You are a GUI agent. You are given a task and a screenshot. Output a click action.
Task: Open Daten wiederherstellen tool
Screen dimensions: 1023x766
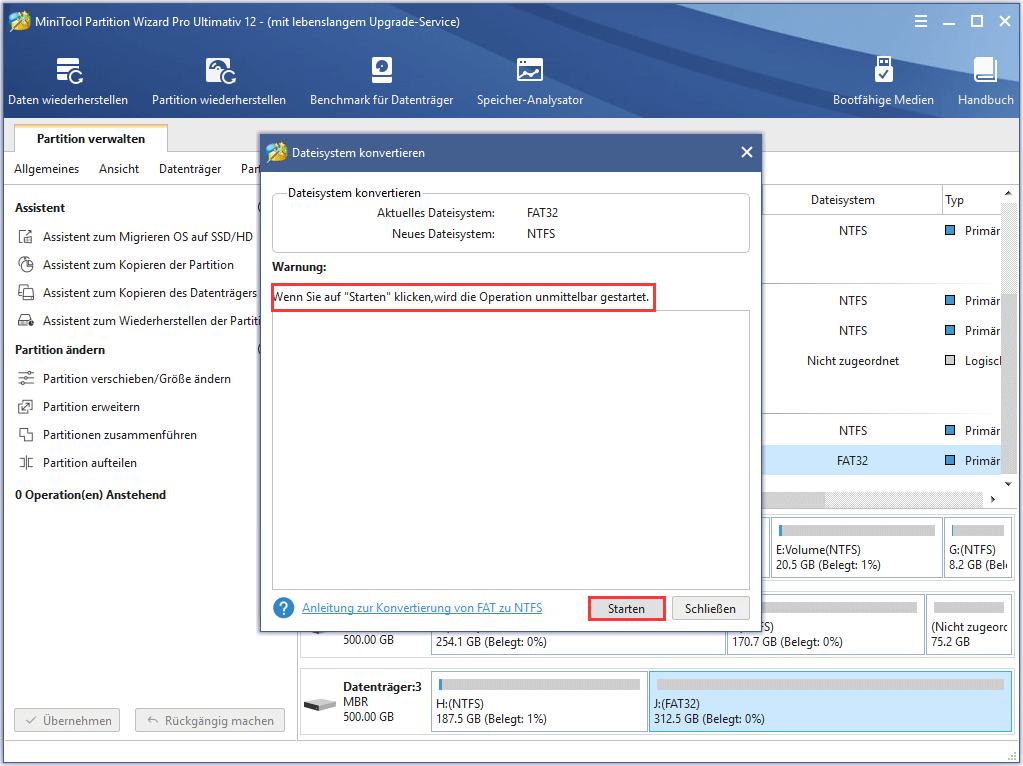pyautogui.click(x=68, y=81)
